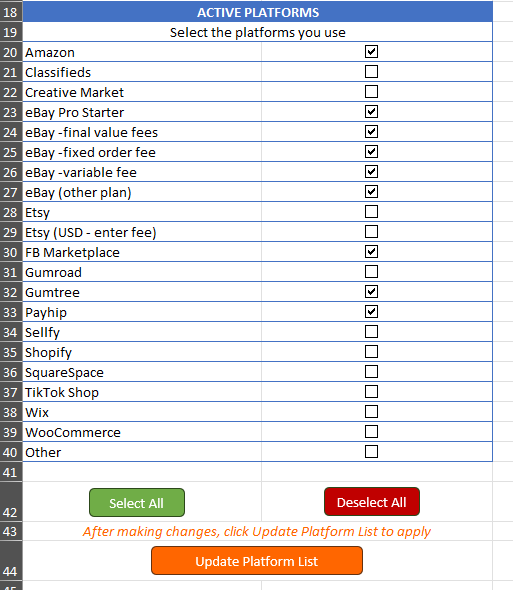
Task: Tick the Shopify checkbox
Action: click(371, 351)
